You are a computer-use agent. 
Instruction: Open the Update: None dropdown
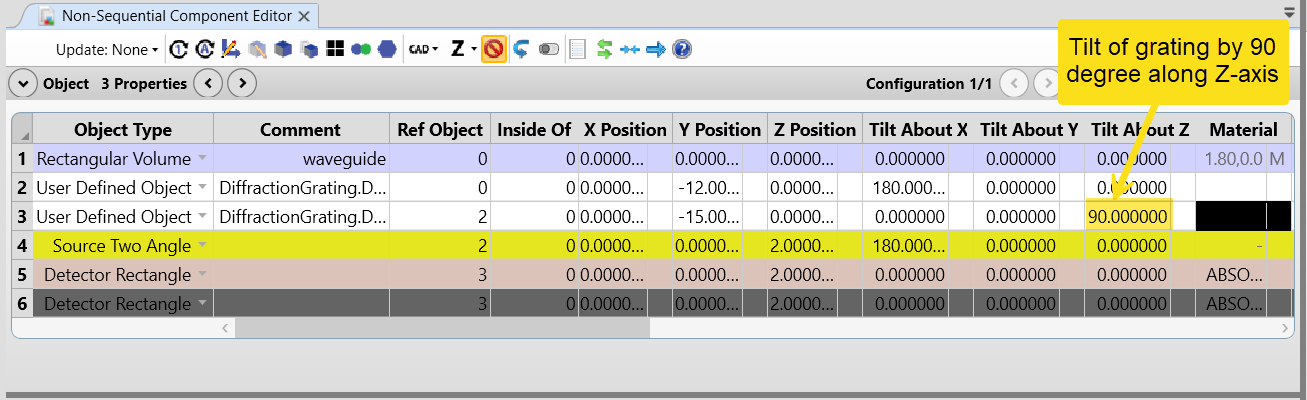tap(108, 49)
